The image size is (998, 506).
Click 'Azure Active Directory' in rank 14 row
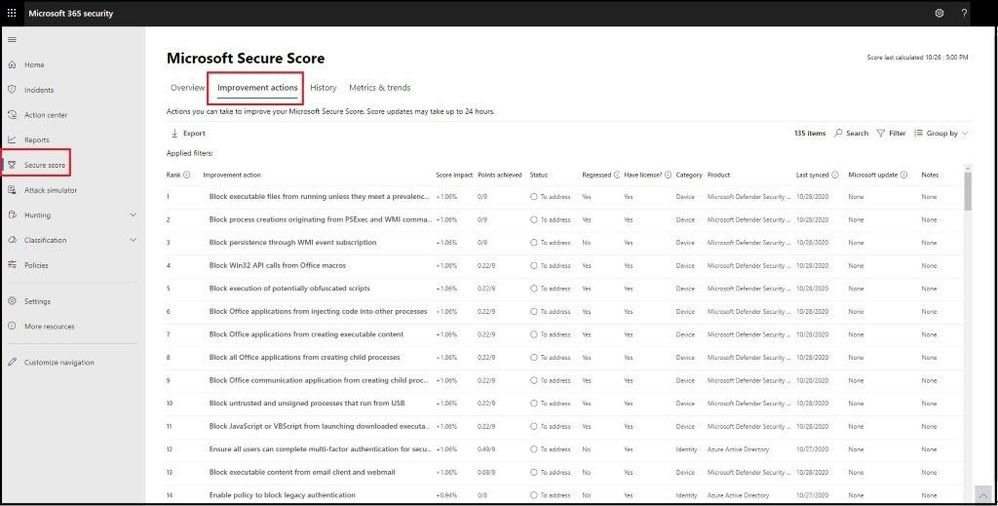(x=738, y=495)
